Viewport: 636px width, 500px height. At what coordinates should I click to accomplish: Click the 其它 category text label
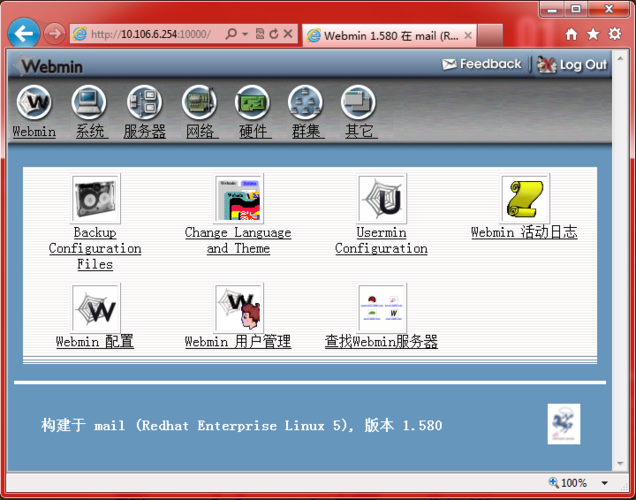point(361,131)
